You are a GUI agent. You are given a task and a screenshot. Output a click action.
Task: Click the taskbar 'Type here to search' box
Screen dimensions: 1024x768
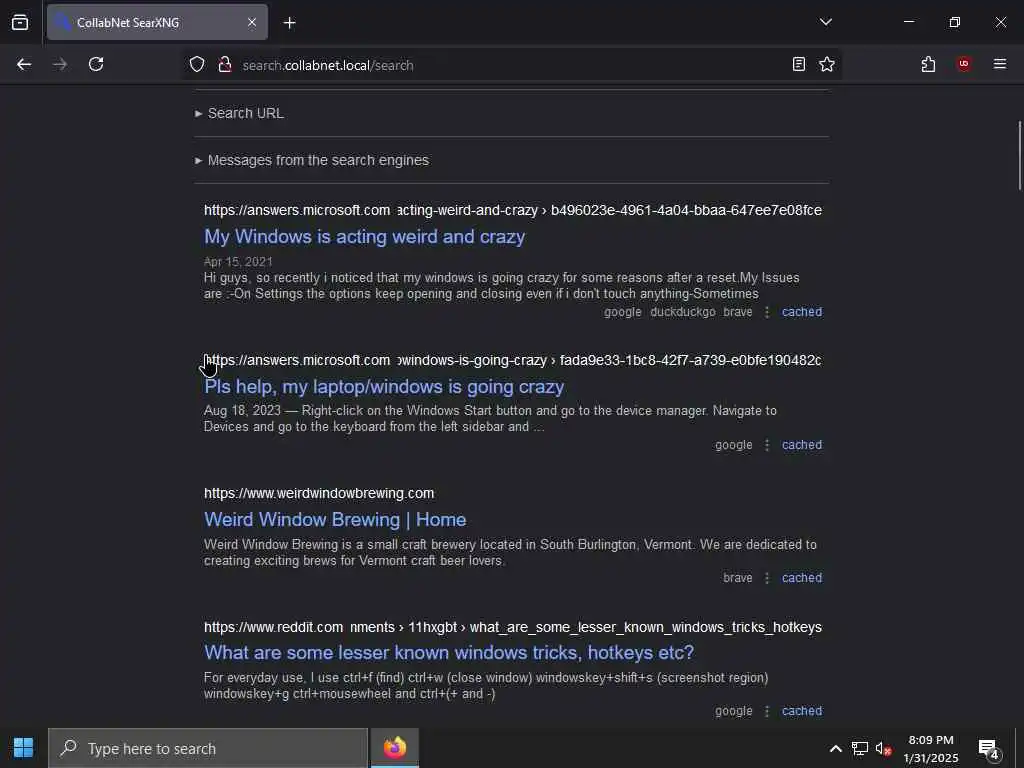coord(208,748)
